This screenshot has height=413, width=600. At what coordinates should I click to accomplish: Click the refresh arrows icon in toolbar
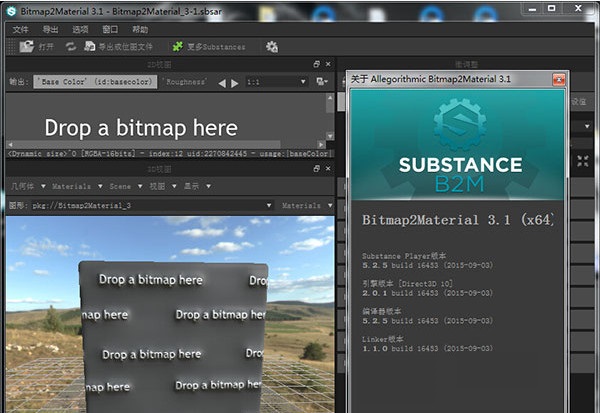(x=72, y=47)
